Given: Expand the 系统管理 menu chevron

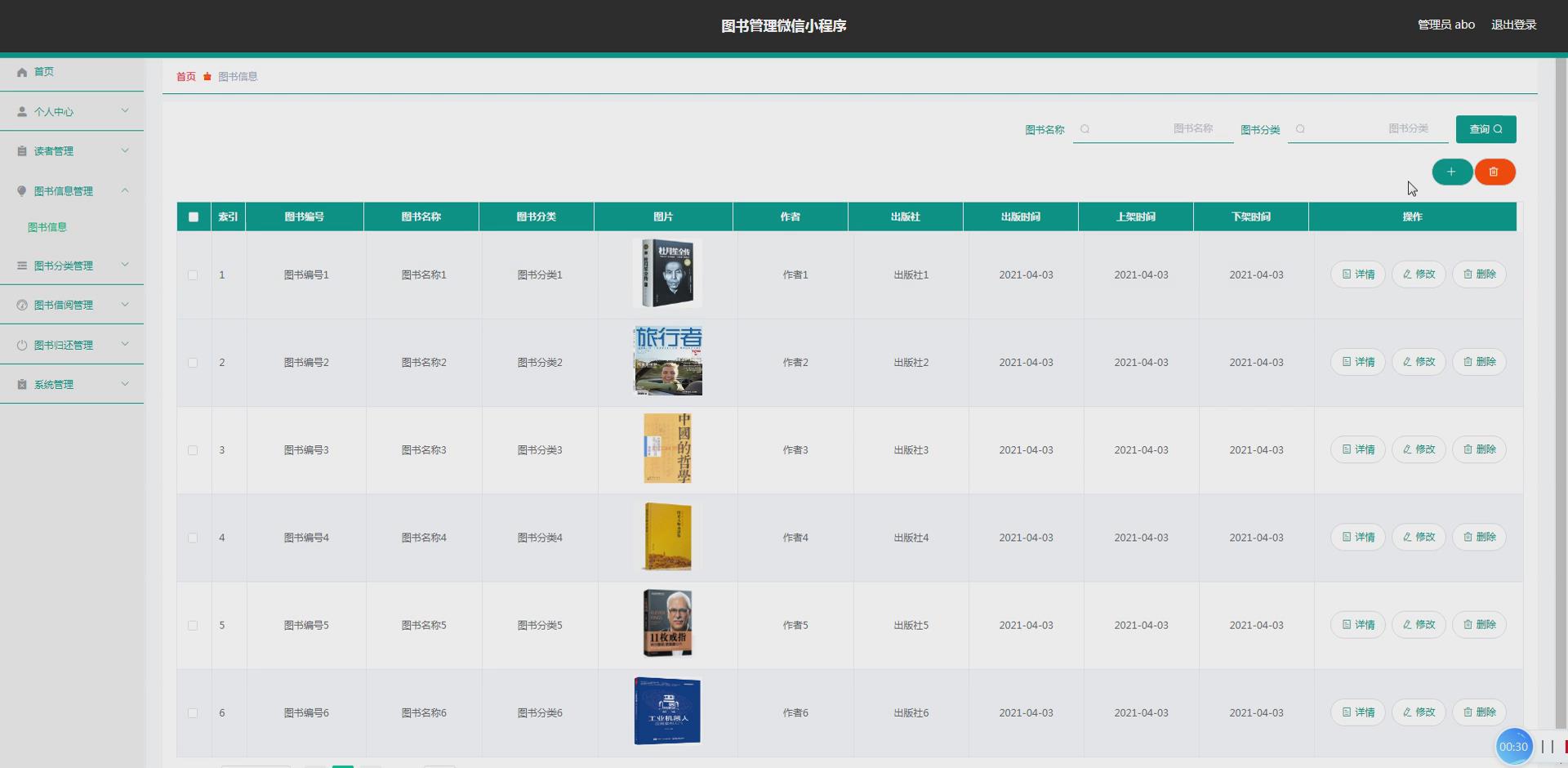Looking at the screenshot, I should point(125,383).
